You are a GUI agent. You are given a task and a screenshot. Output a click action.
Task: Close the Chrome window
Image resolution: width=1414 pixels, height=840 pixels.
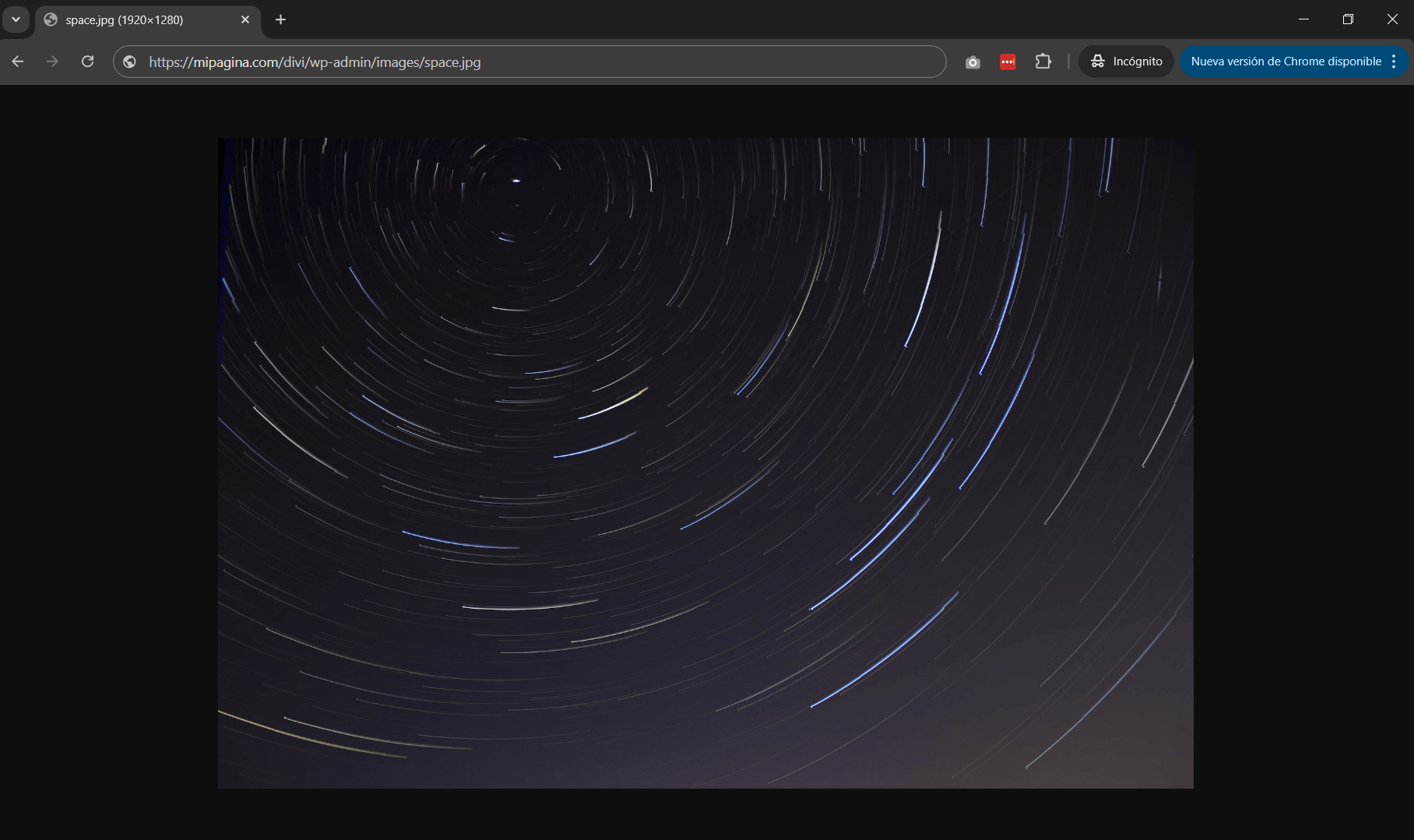[x=1392, y=19]
